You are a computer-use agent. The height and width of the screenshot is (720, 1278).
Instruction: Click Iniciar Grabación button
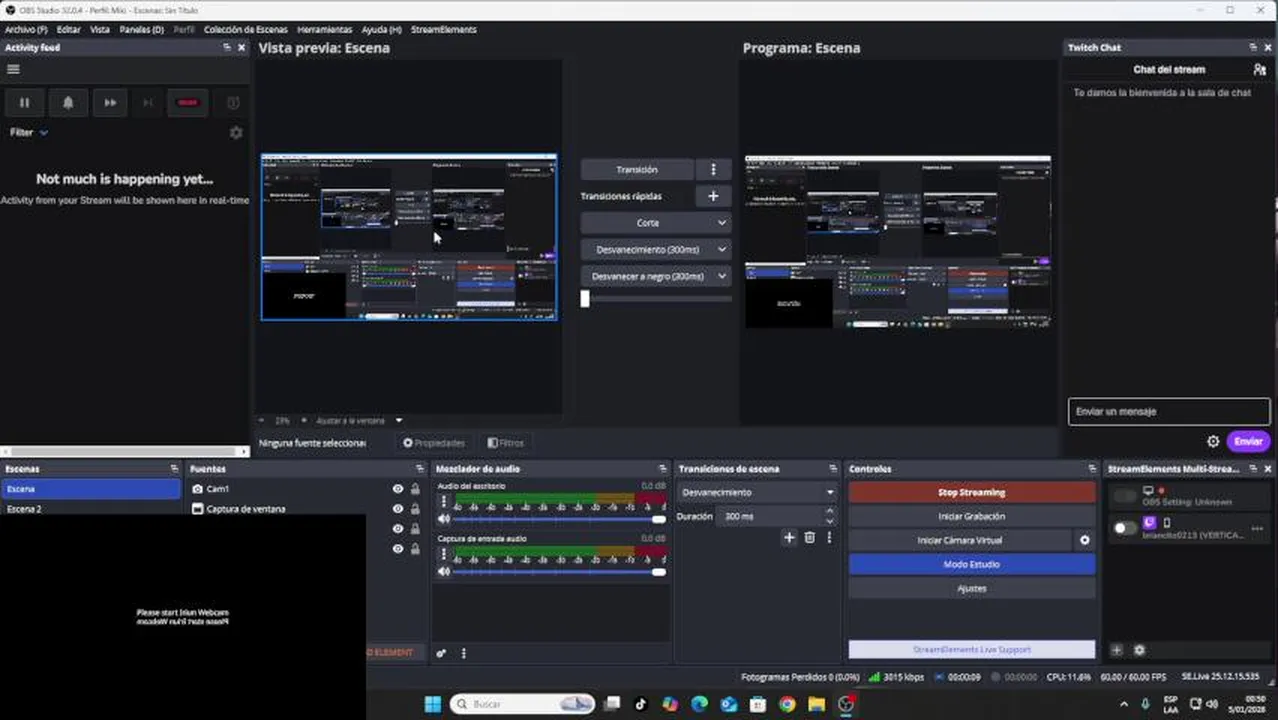972,516
